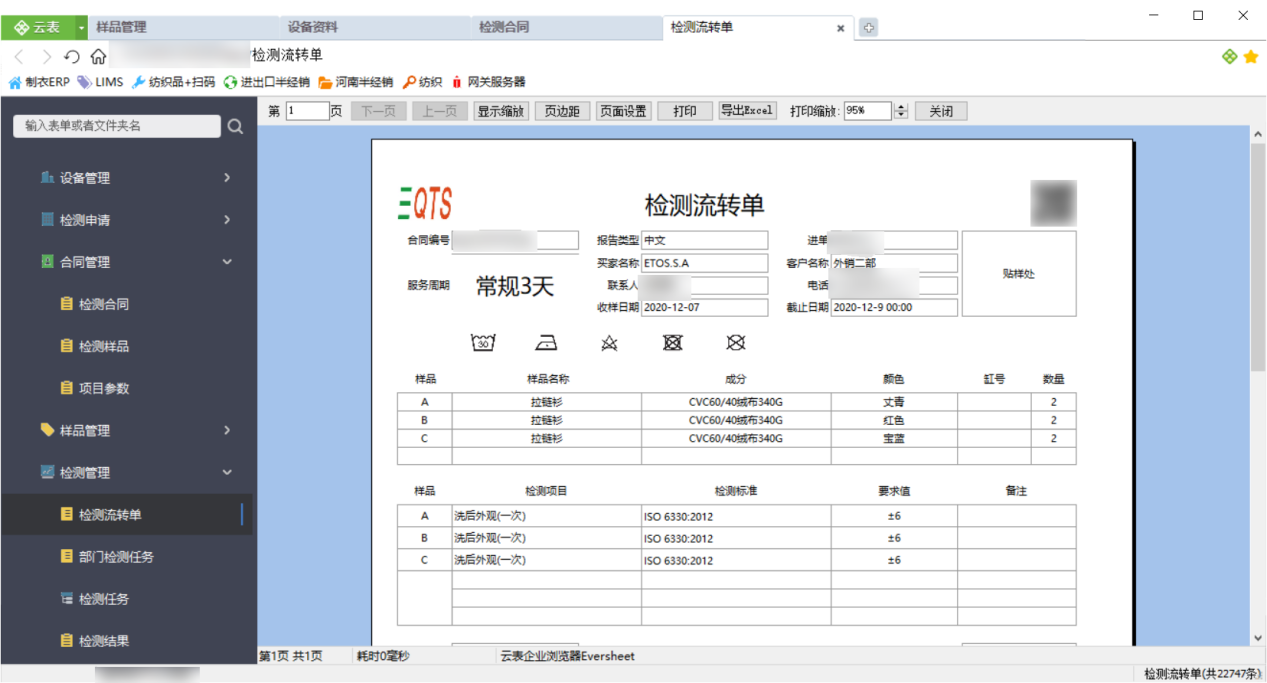
Task: Go to home via house icon
Action: tap(98, 56)
